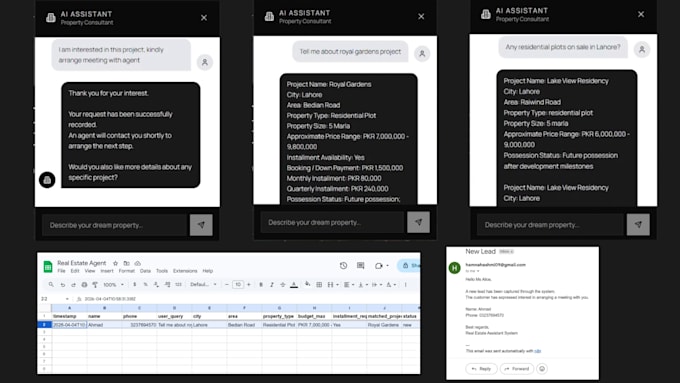Send message in the 'arrange meeting' chat
The image size is (680, 383).
pyautogui.click(x=201, y=225)
